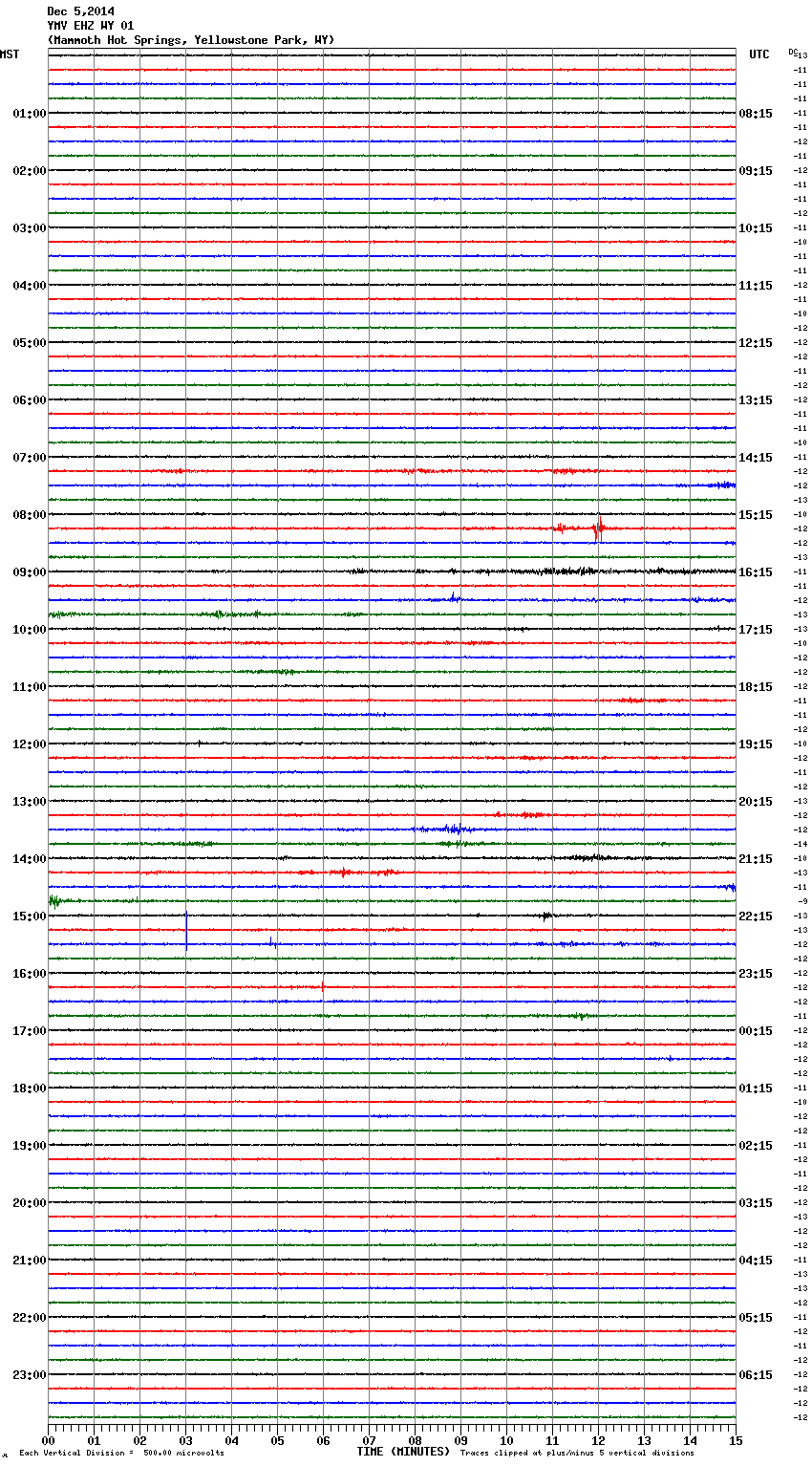
Task: Click the 'TIME (MINUTES)' axis title
Action: coord(403,1452)
